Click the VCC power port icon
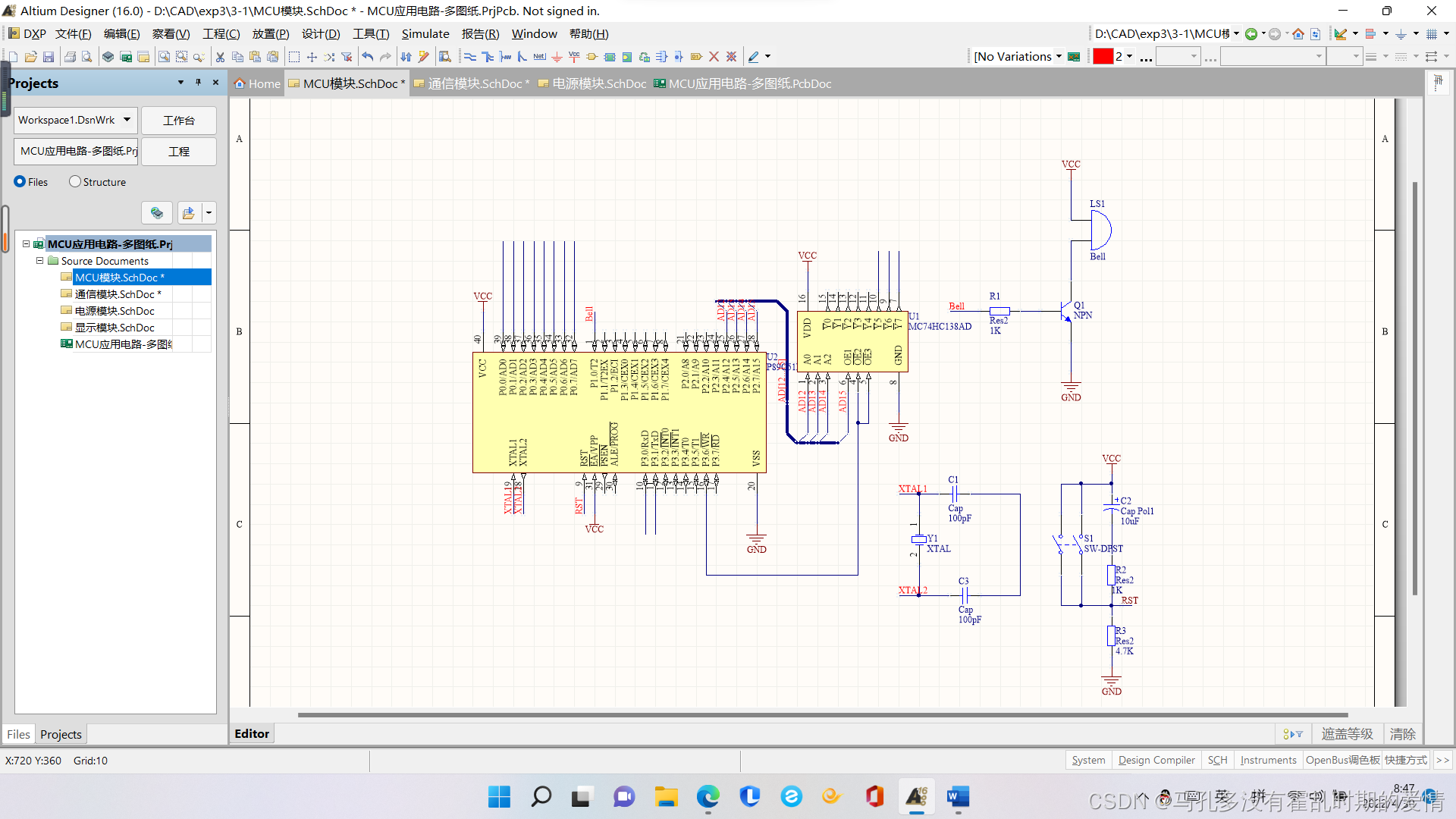The width and height of the screenshot is (1456, 819). [574, 57]
